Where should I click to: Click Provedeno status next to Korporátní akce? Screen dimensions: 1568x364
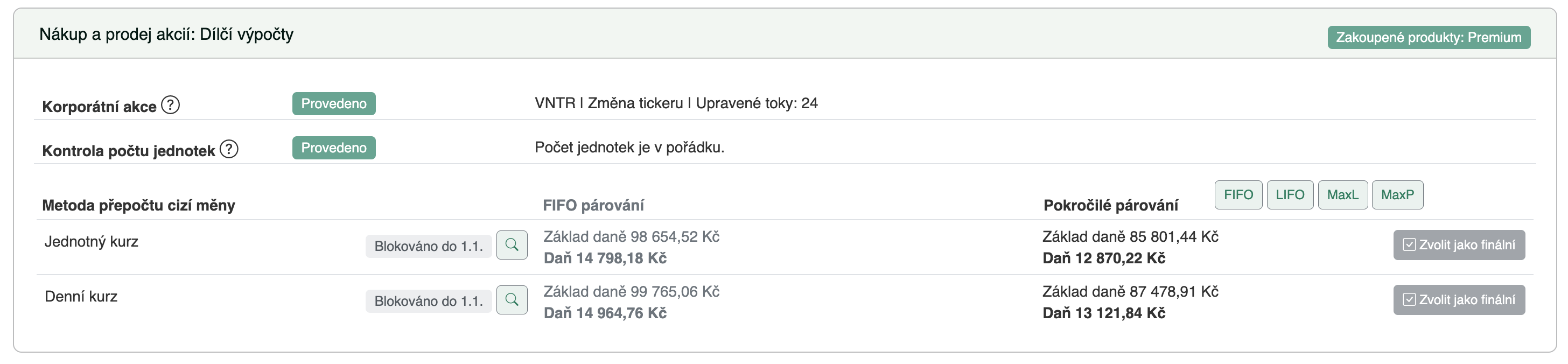[x=333, y=103]
